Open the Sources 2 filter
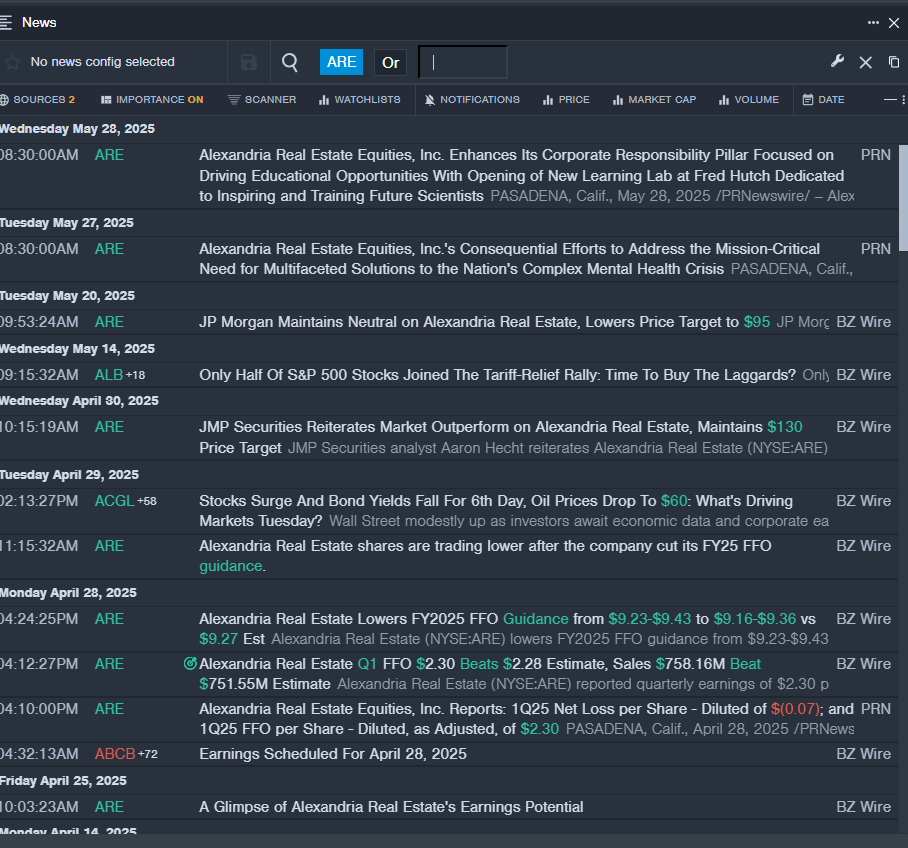This screenshot has width=908, height=848. click(x=38, y=100)
